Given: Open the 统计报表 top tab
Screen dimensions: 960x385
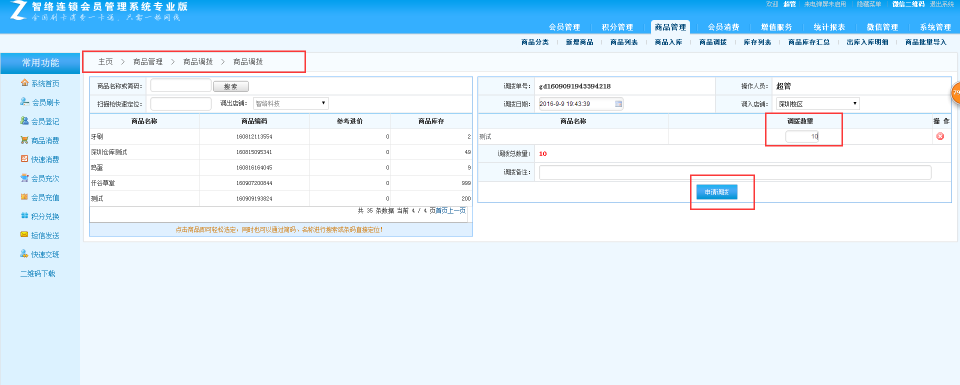Looking at the screenshot, I should pyautogui.click(x=829, y=27).
